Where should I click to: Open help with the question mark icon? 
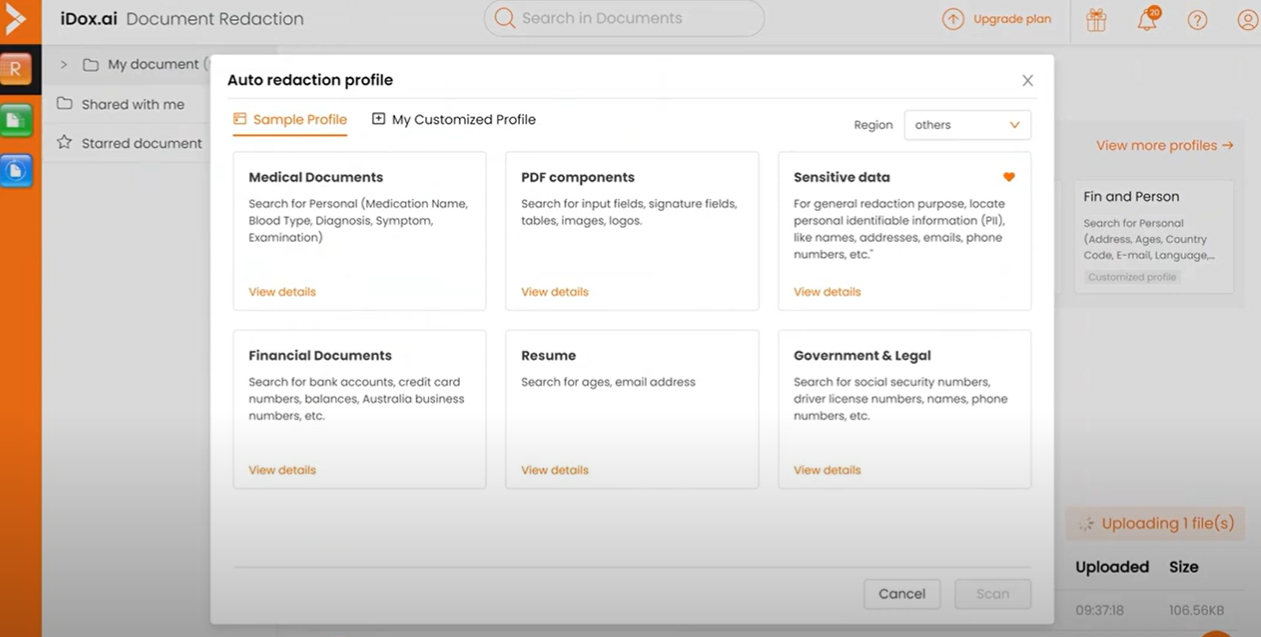(1197, 19)
